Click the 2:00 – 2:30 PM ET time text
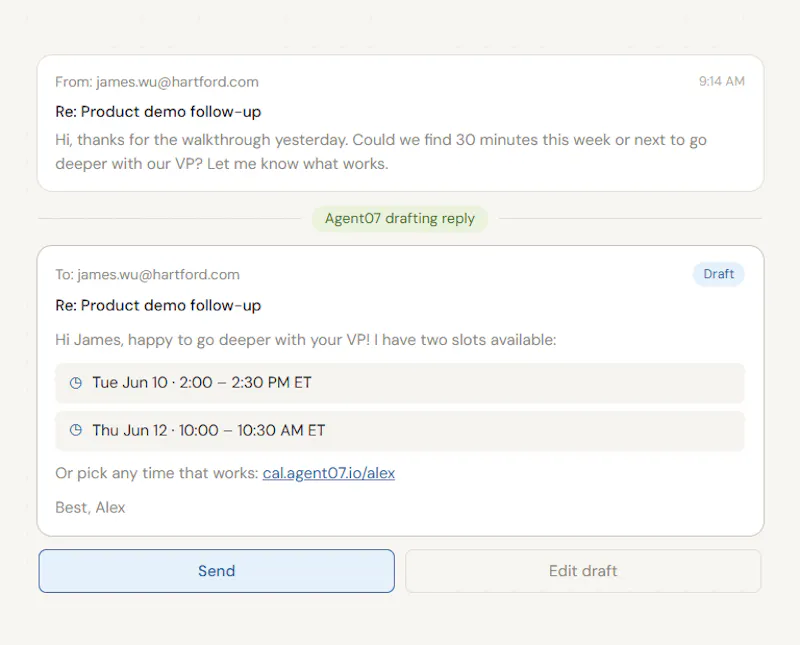 pos(245,383)
